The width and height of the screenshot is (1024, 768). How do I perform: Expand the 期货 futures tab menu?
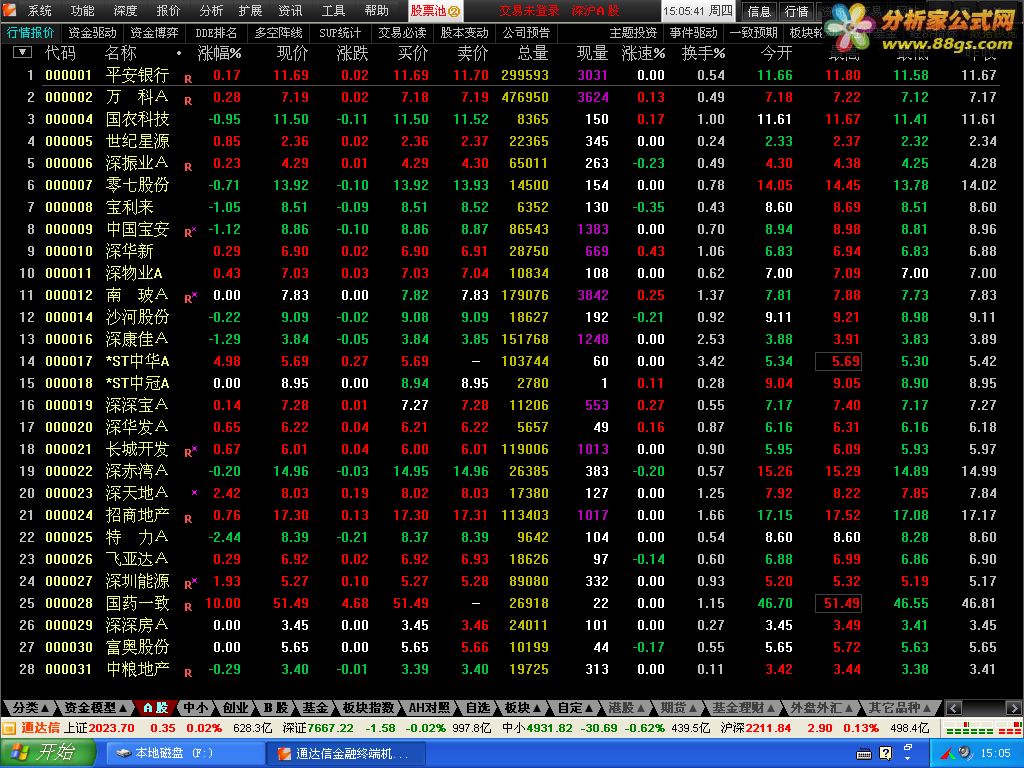678,708
